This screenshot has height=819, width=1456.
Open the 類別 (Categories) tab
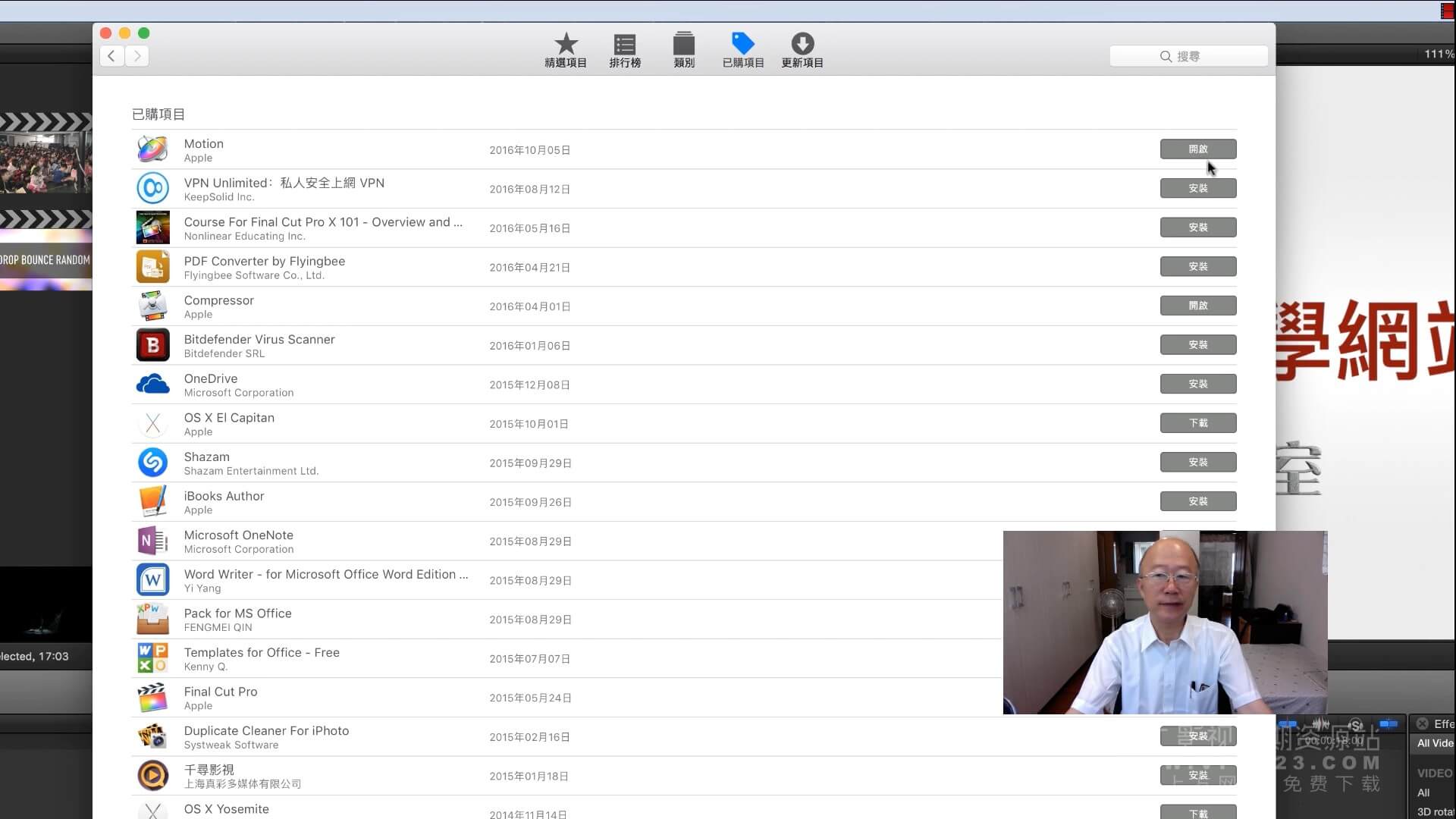[684, 50]
